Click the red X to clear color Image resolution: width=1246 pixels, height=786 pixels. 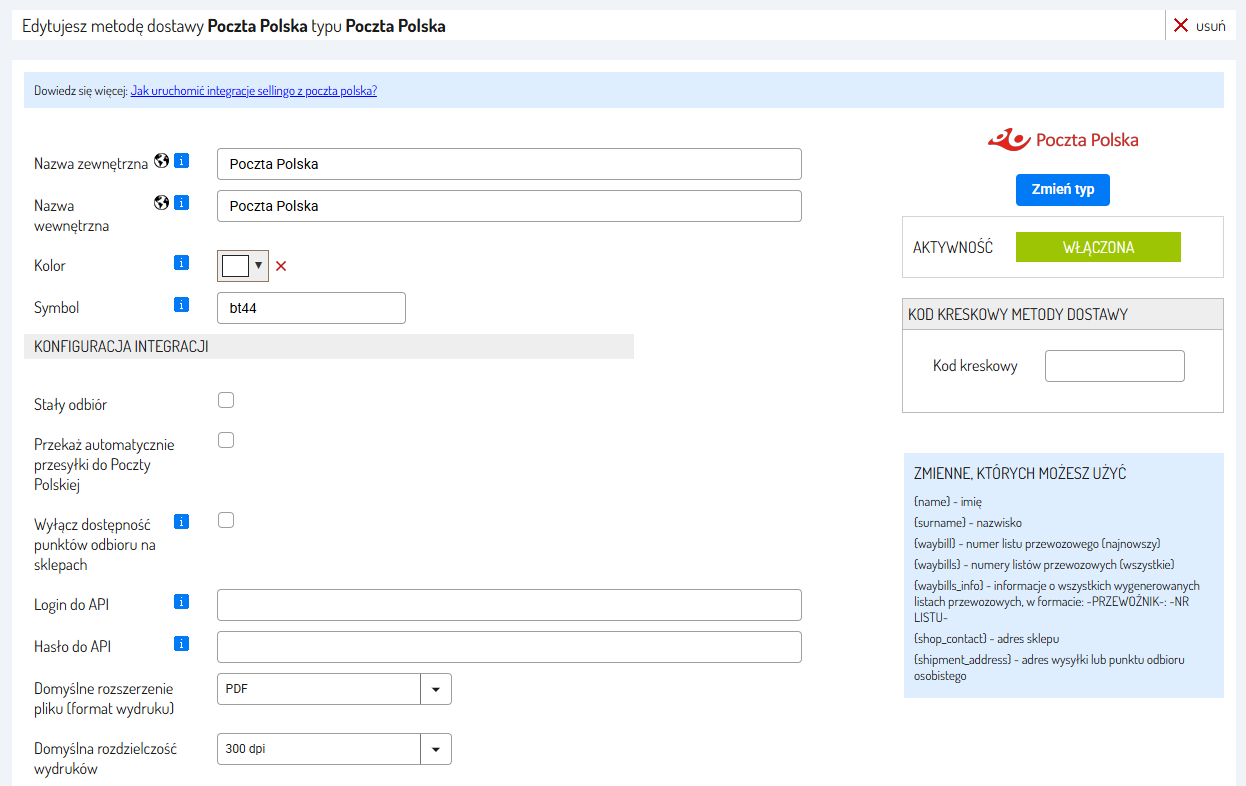(x=281, y=266)
